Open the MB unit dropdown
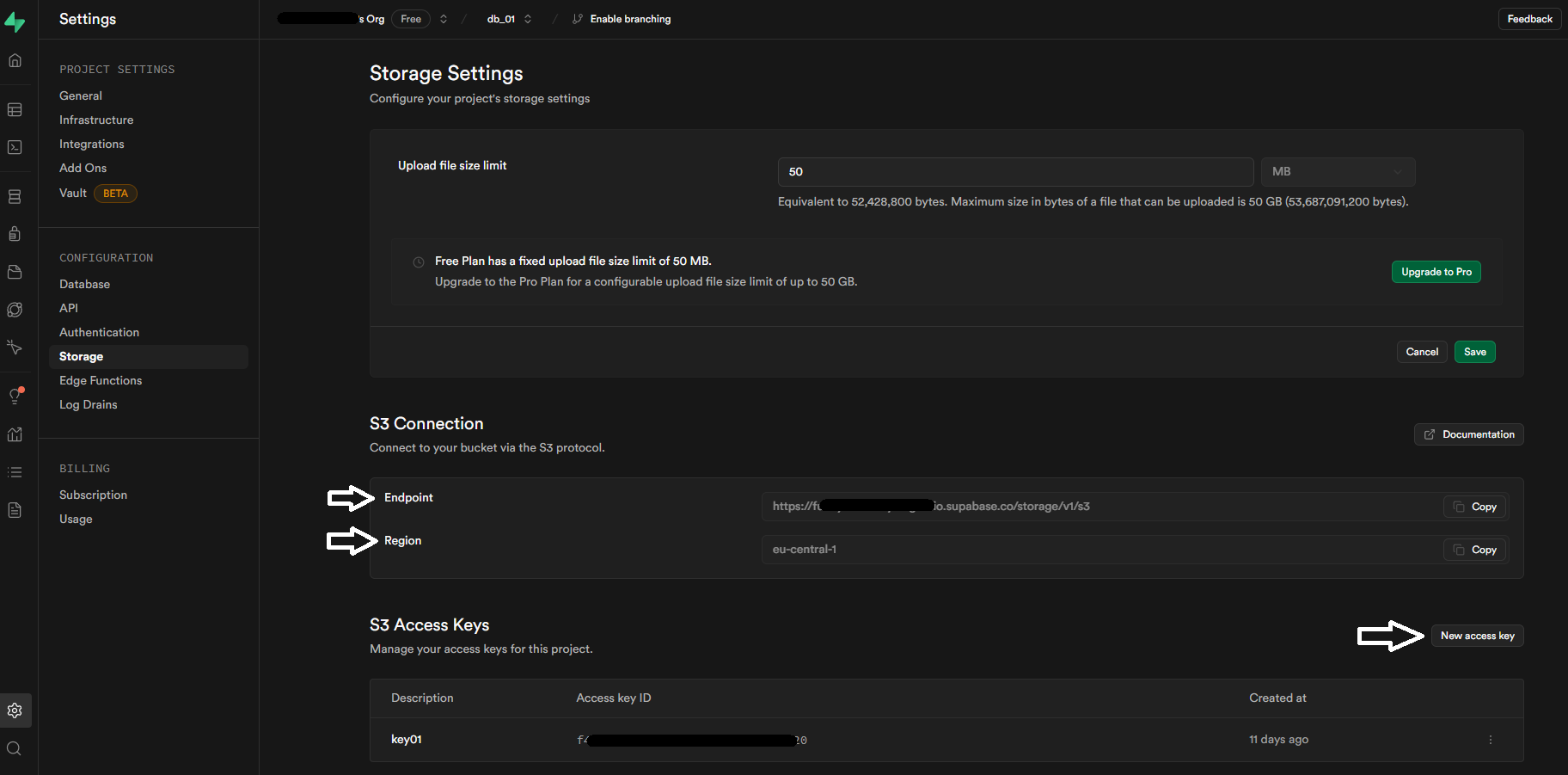 pos(1338,171)
